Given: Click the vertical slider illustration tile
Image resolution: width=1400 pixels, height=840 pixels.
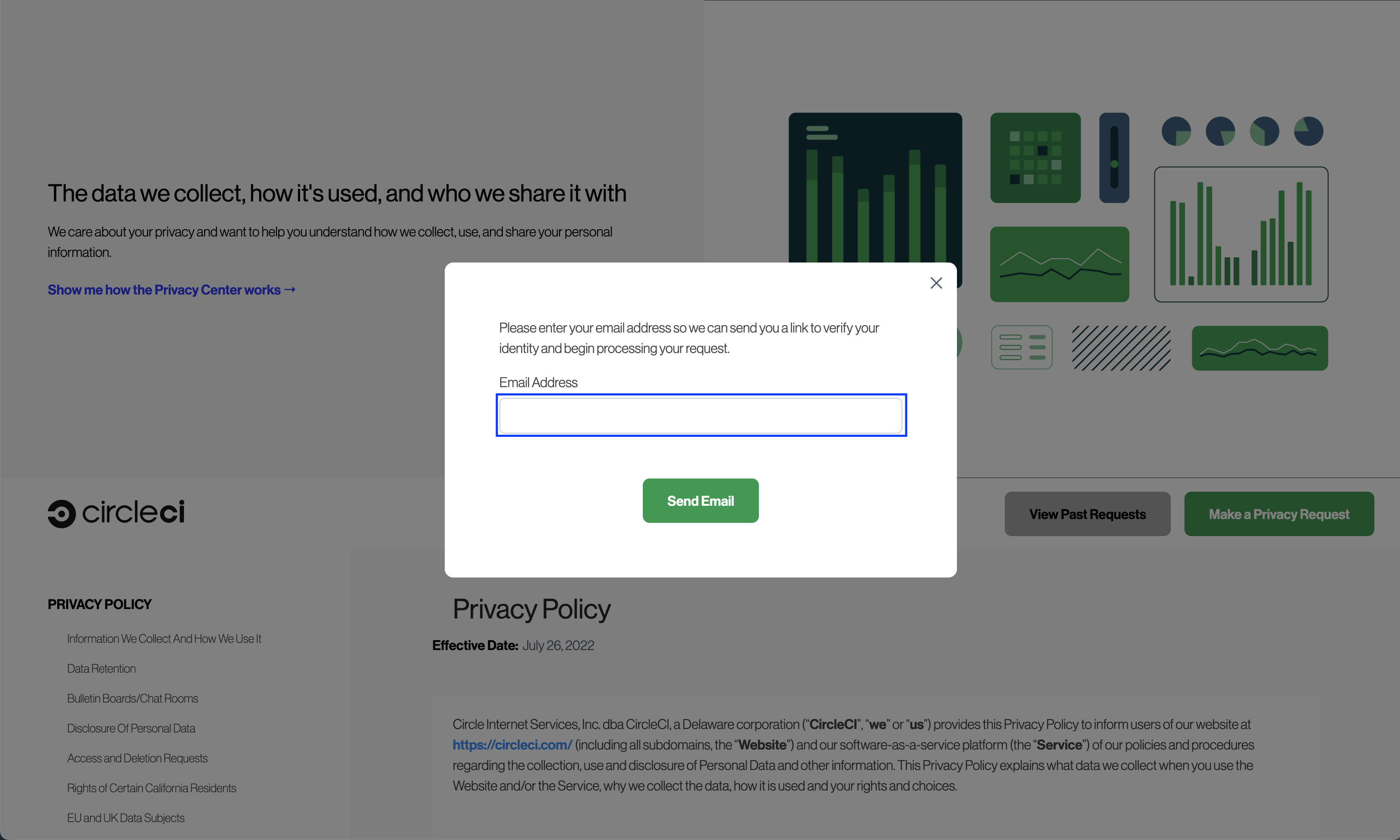Looking at the screenshot, I should tap(1114, 158).
